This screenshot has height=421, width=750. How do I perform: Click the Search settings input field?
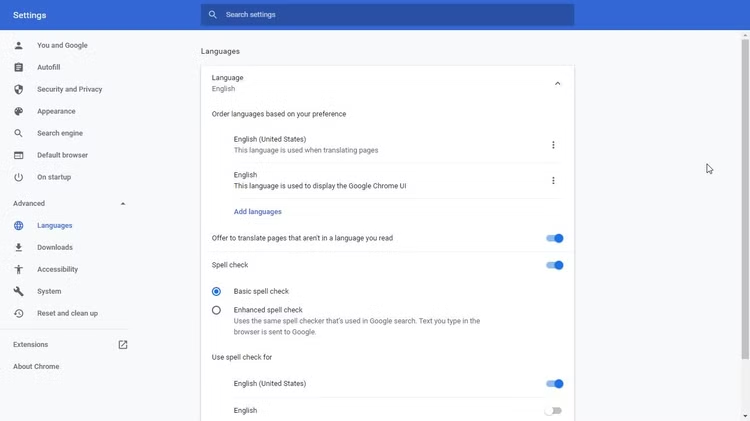tap(390, 15)
